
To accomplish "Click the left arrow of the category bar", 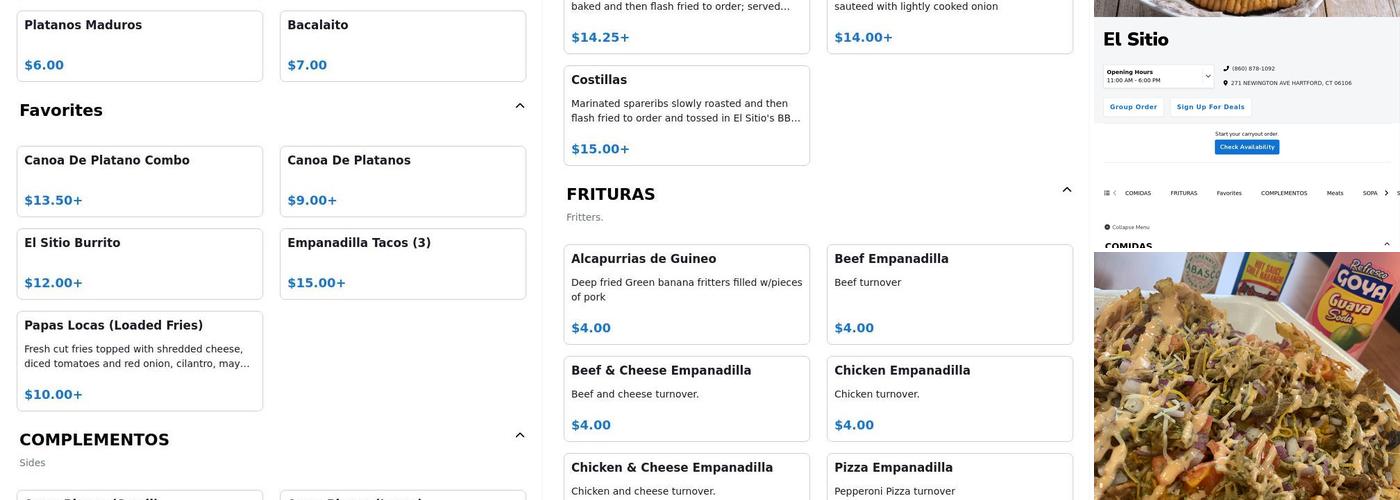I will point(1115,193).
